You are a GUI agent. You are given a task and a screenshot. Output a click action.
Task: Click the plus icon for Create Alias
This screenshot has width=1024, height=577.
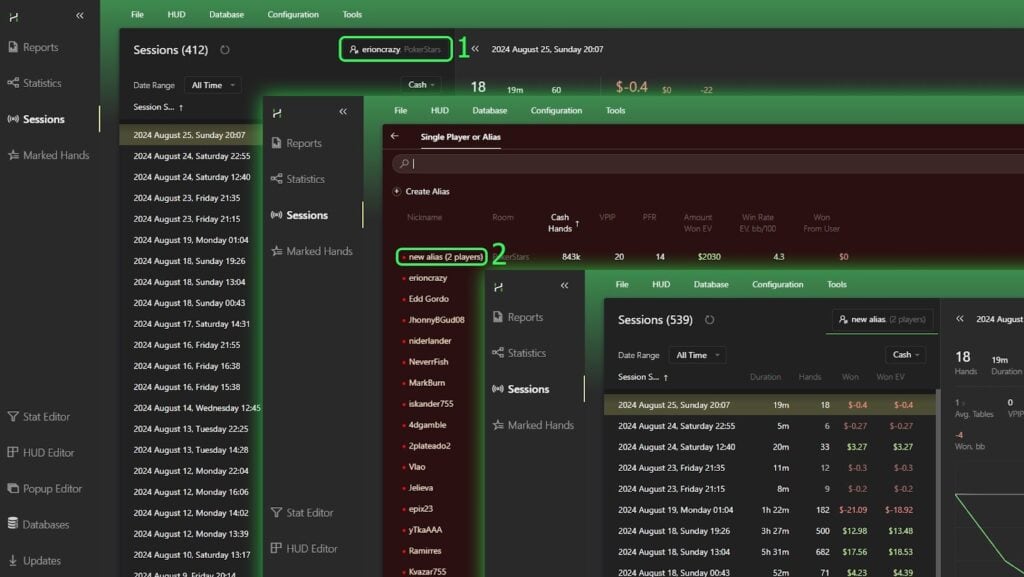pos(397,191)
